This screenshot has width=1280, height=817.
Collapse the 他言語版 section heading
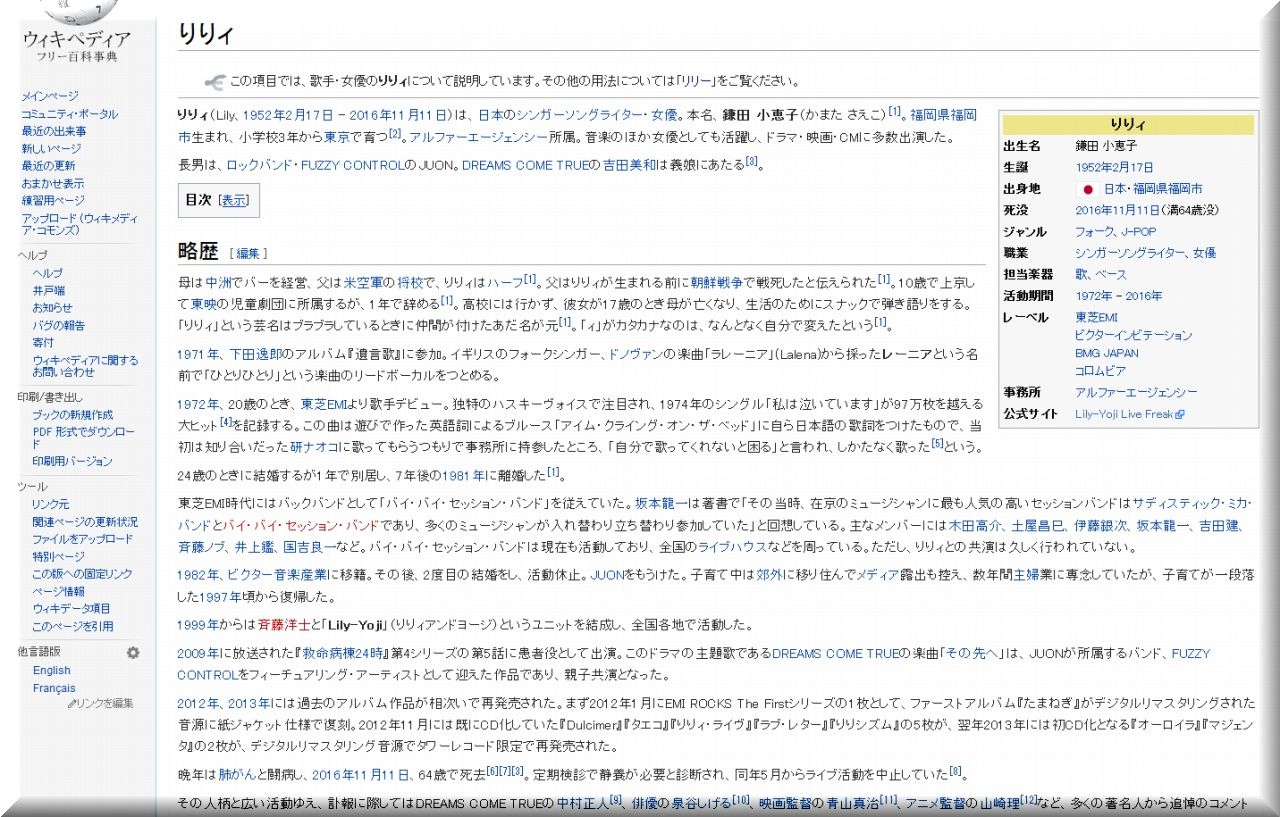tap(39, 652)
